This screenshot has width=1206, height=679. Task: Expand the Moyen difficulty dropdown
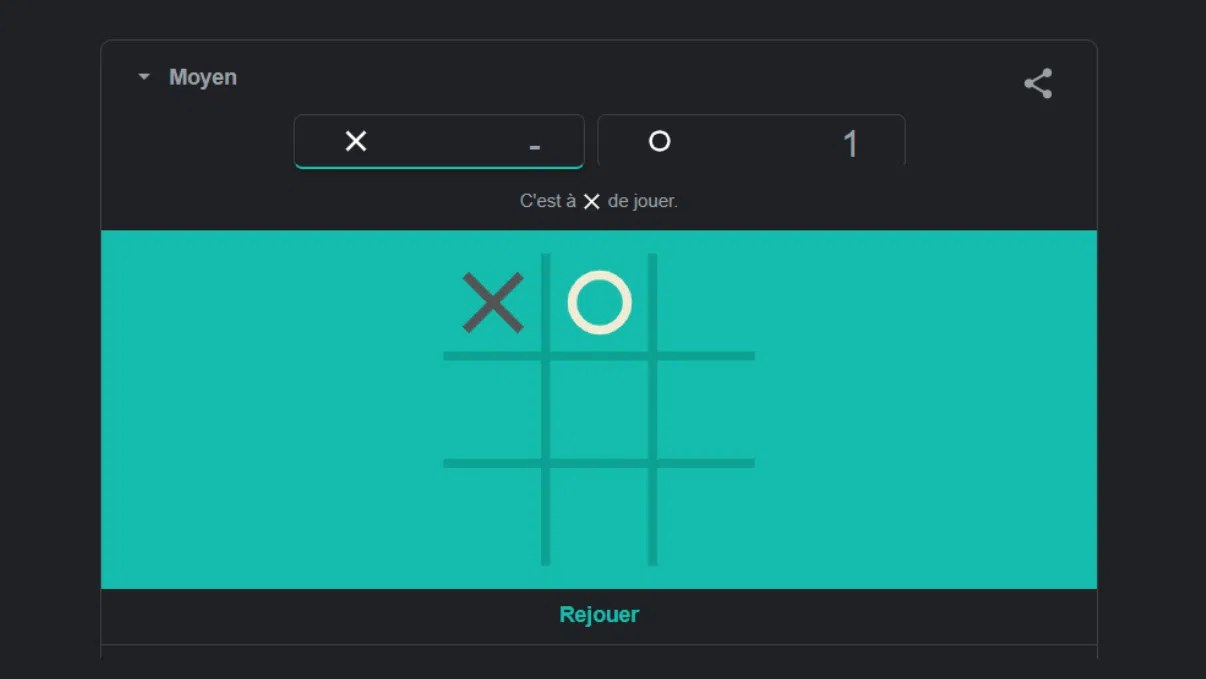[188, 77]
